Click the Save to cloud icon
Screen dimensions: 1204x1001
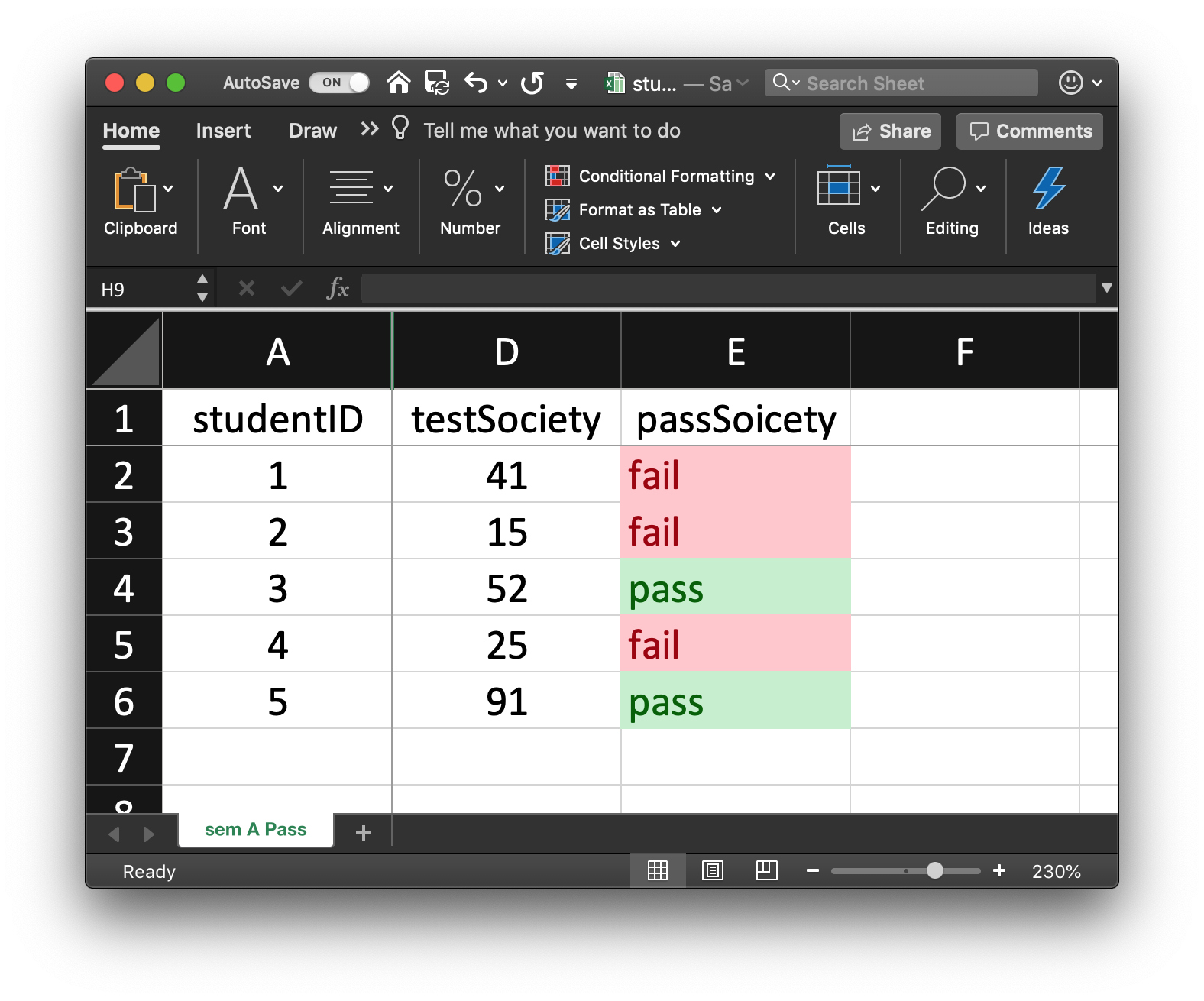[x=437, y=83]
